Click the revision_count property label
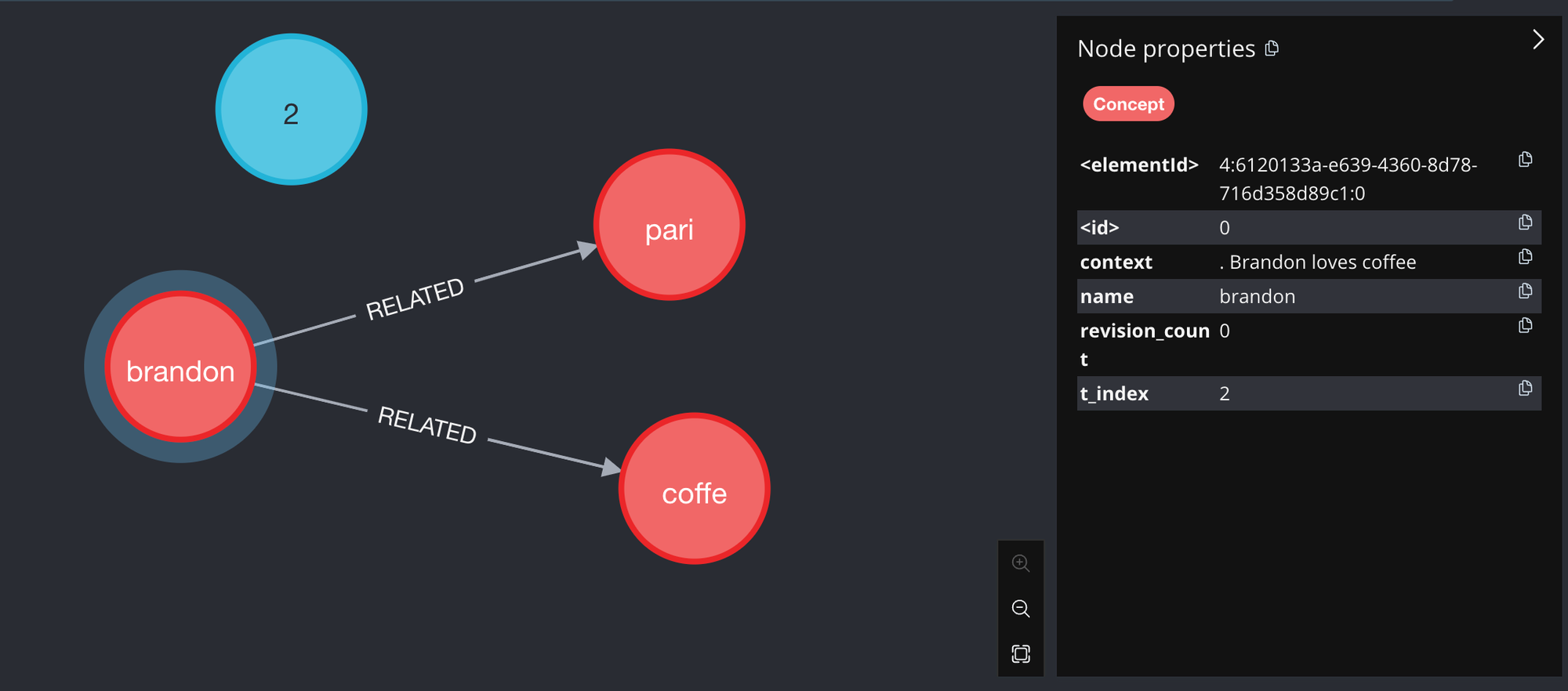 pyautogui.click(x=1145, y=345)
